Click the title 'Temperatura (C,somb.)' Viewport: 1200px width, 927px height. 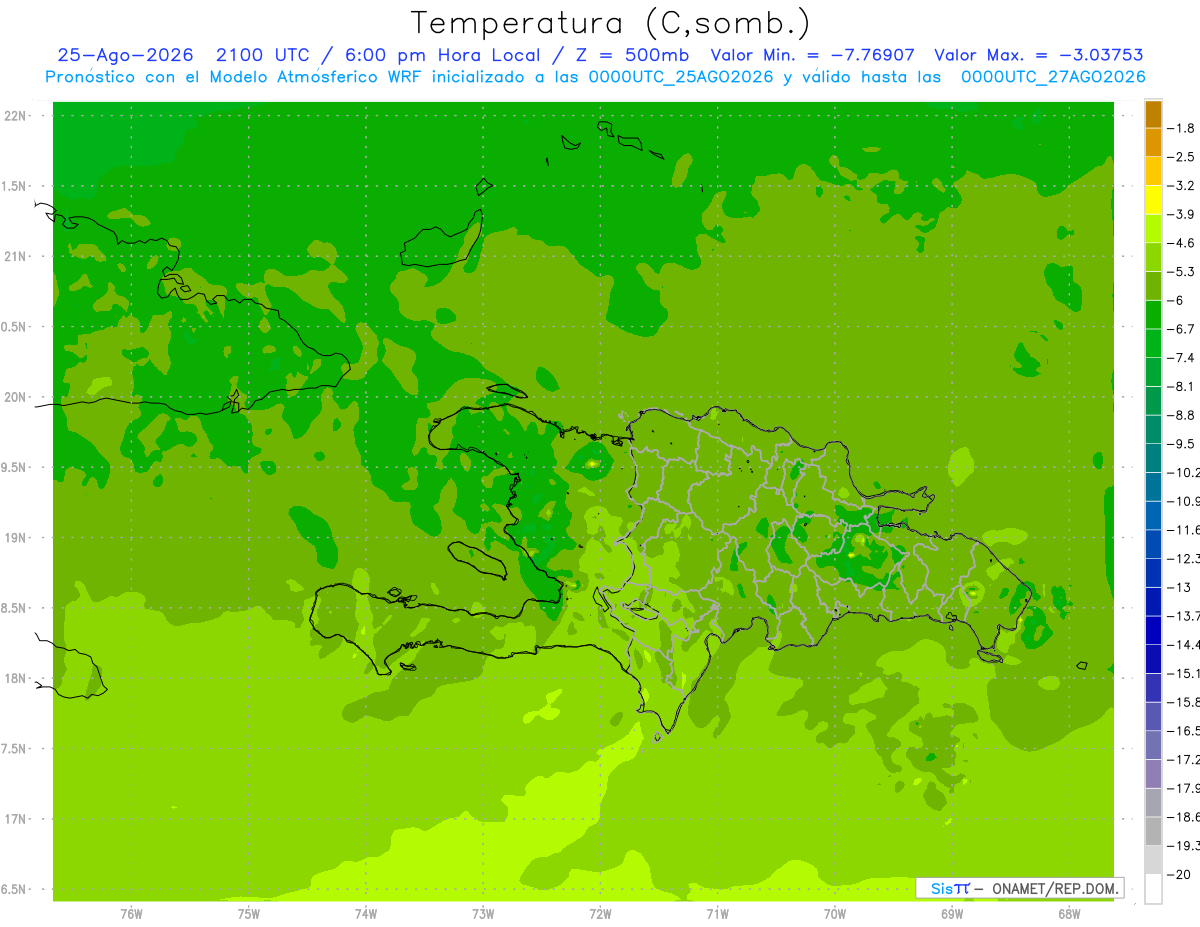(x=610, y=23)
